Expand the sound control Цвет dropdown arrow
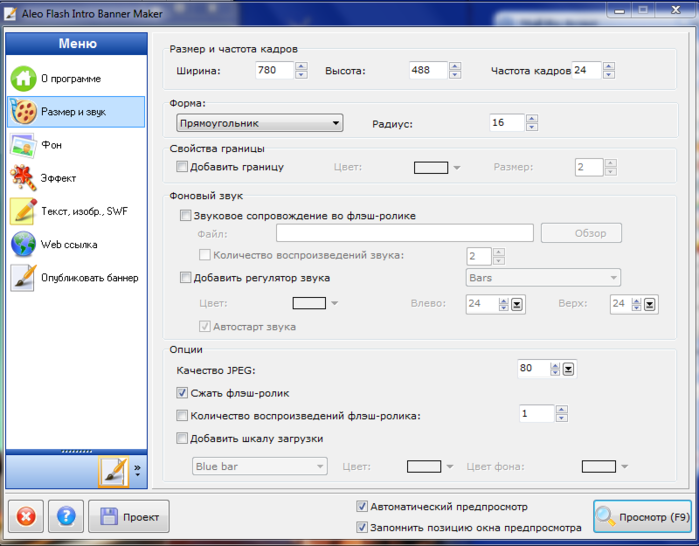 coord(335,303)
